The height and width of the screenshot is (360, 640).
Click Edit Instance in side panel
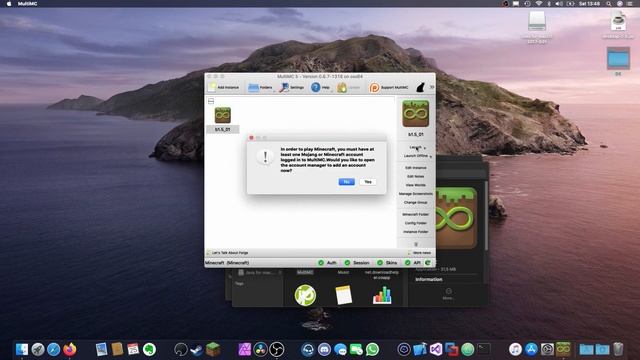coord(416,168)
